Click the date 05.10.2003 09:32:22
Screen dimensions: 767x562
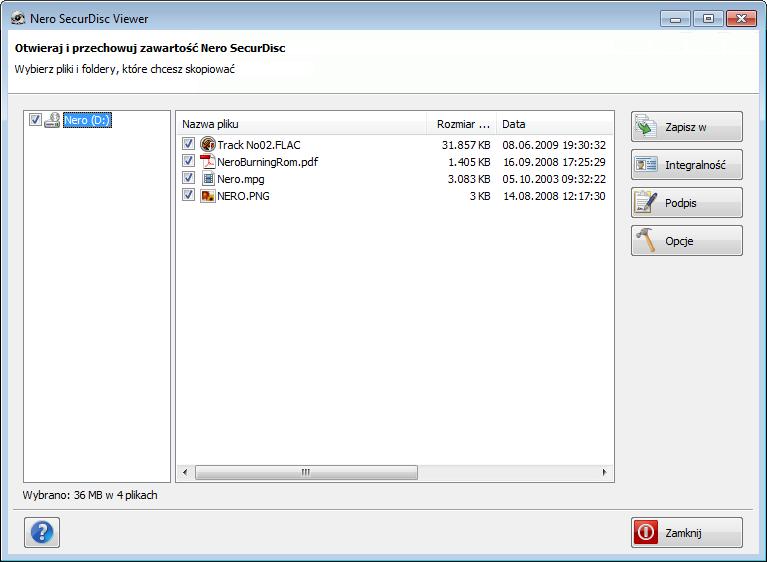coord(554,179)
